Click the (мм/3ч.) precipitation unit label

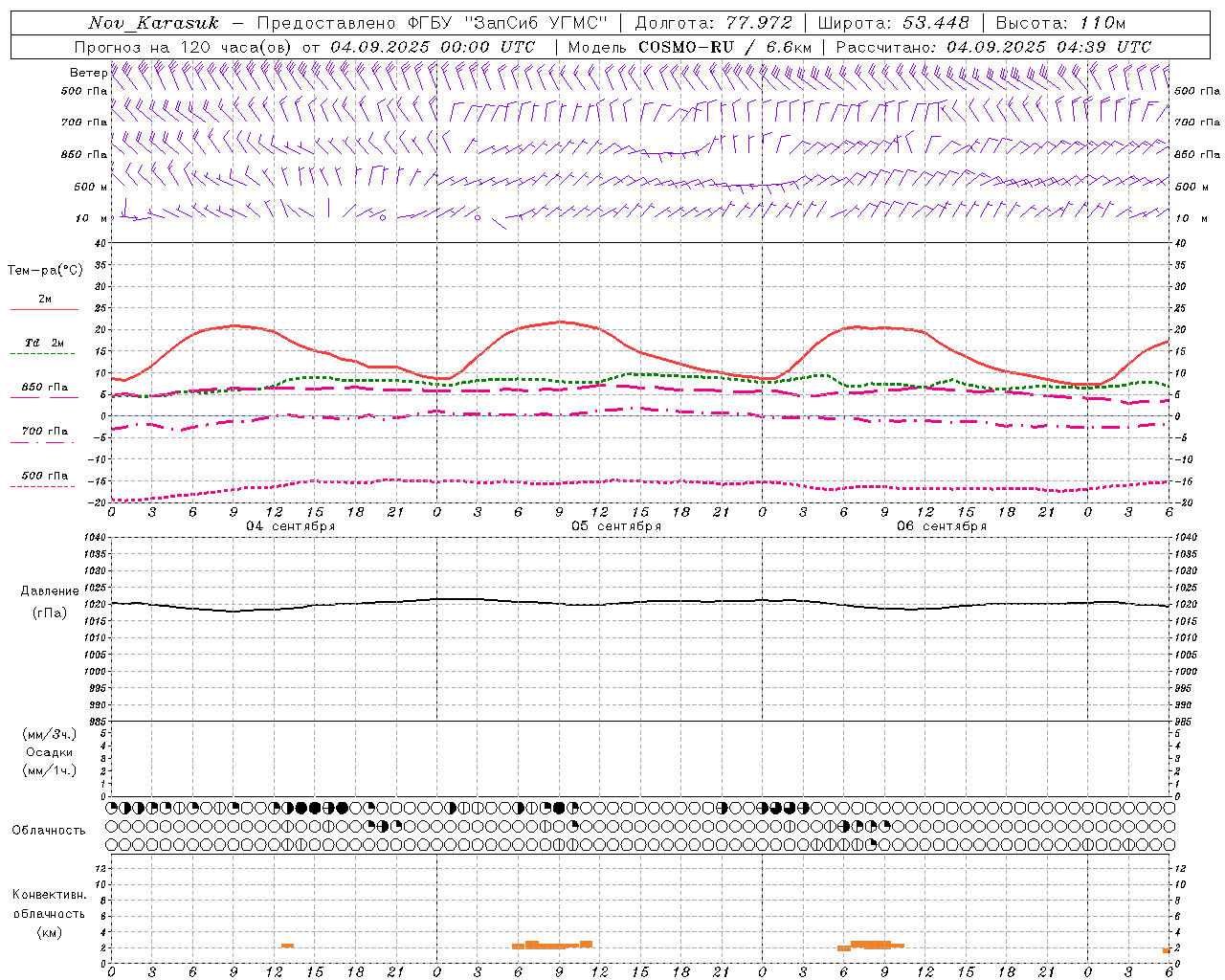click(x=50, y=734)
